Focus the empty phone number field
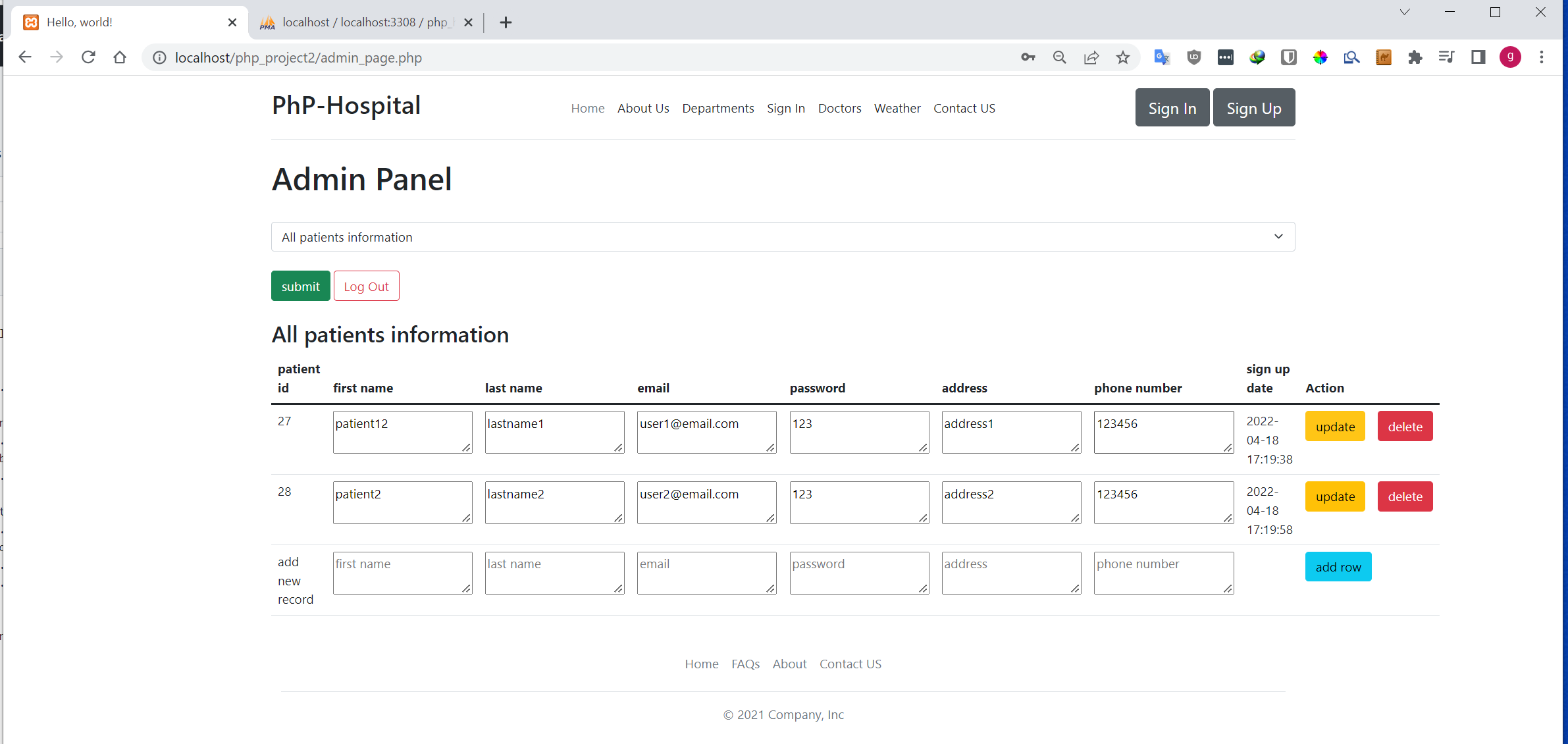The height and width of the screenshot is (744, 1568). coord(1164,573)
